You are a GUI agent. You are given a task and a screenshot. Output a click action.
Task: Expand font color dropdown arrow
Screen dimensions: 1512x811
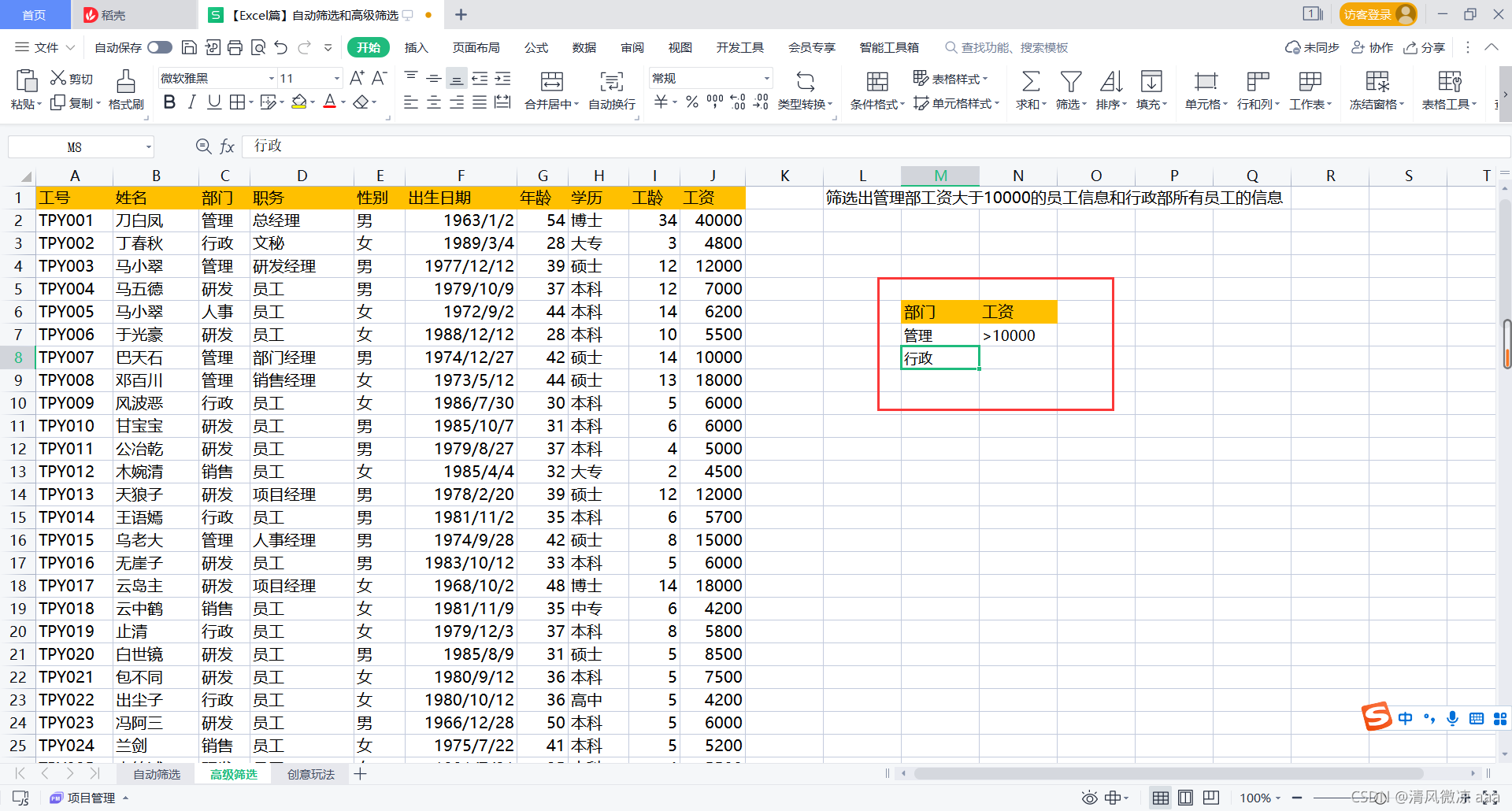(x=344, y=102)
